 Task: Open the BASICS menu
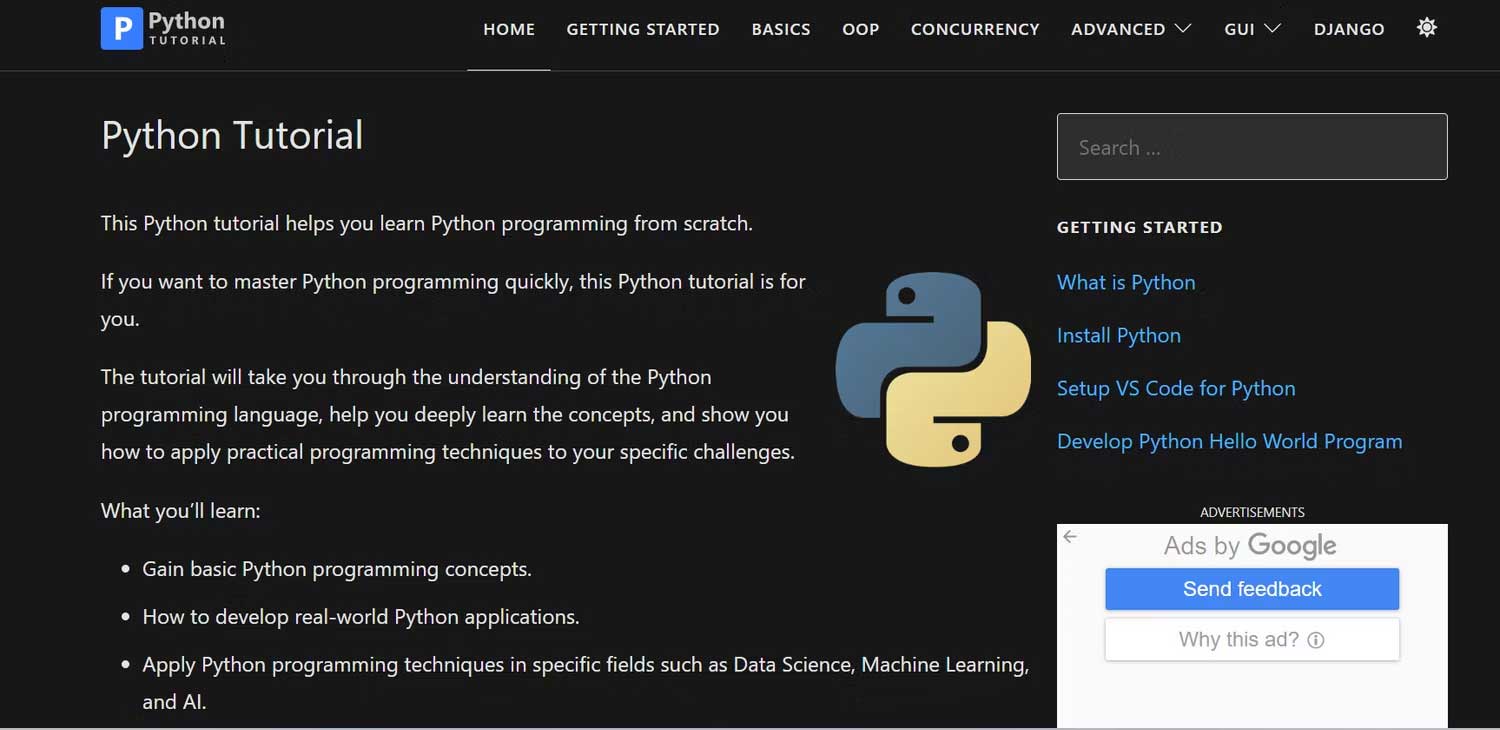(x=781, y=29)
